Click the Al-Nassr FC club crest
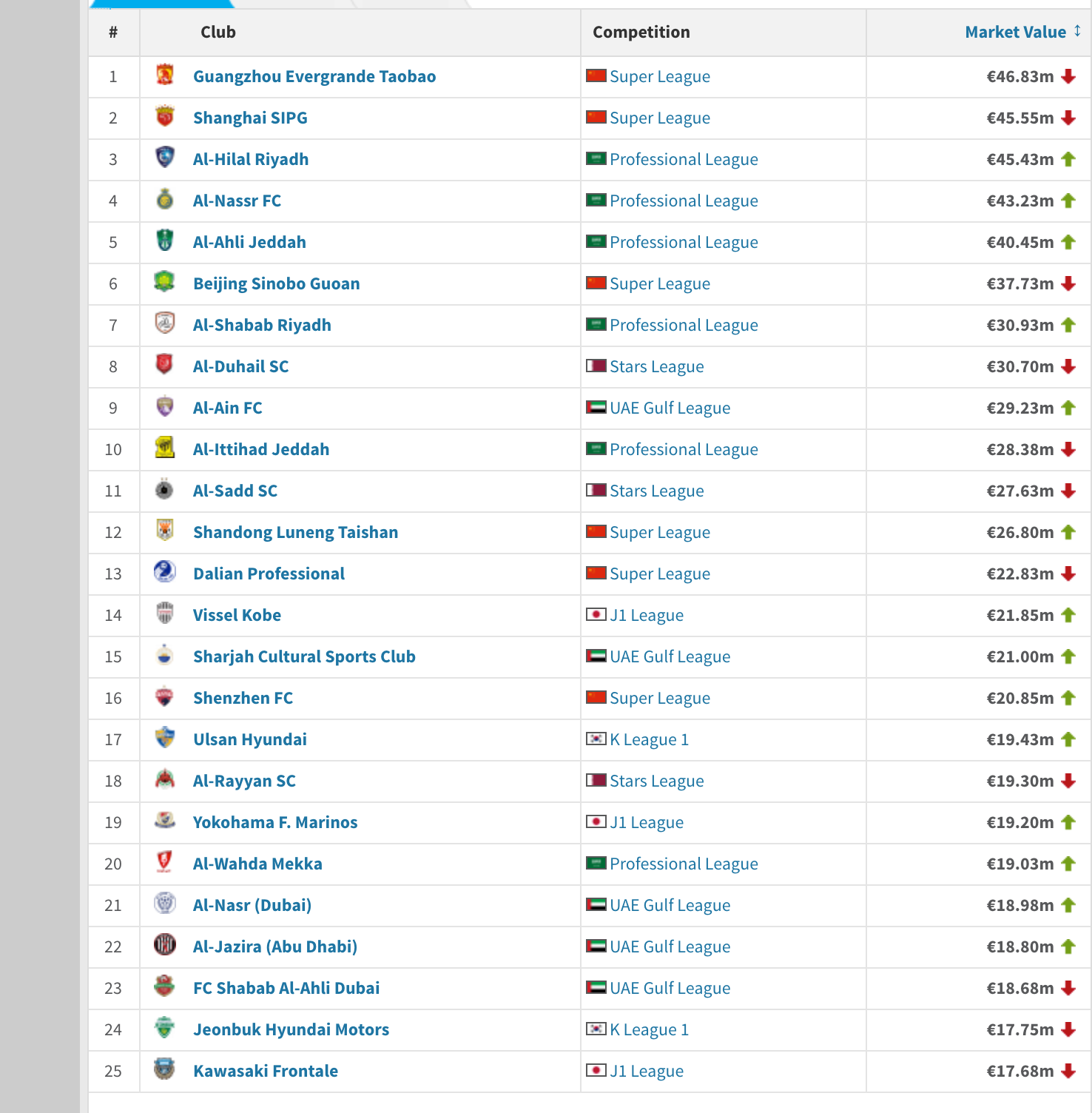 tap(165, 199)
